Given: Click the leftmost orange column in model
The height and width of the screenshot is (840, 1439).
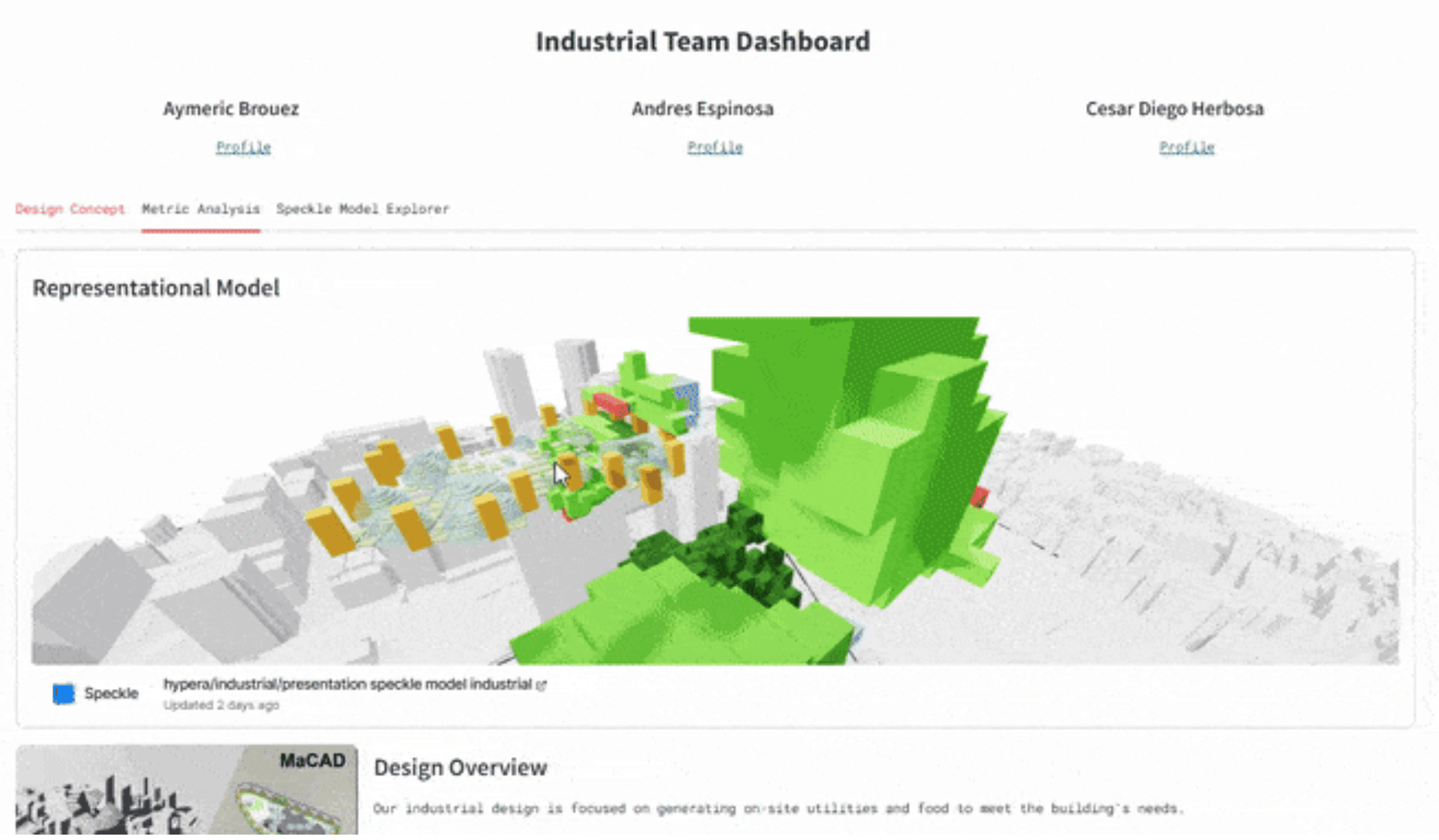Looking at the screenshot, I should click(329, 530).
